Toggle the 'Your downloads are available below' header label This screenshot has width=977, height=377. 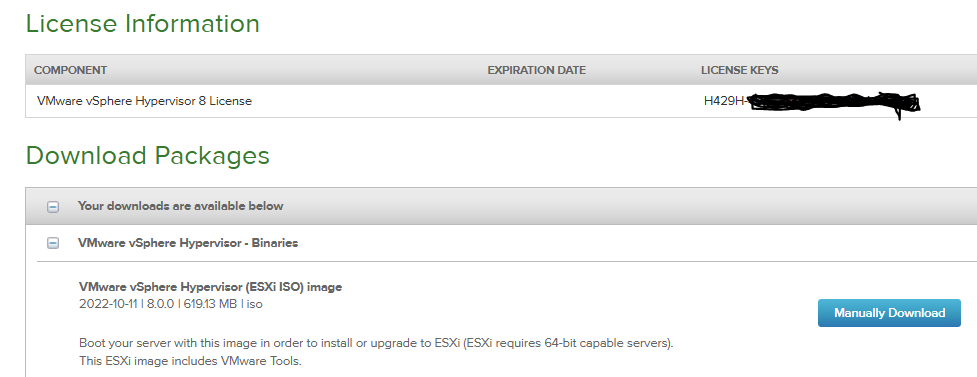(181, 206)
